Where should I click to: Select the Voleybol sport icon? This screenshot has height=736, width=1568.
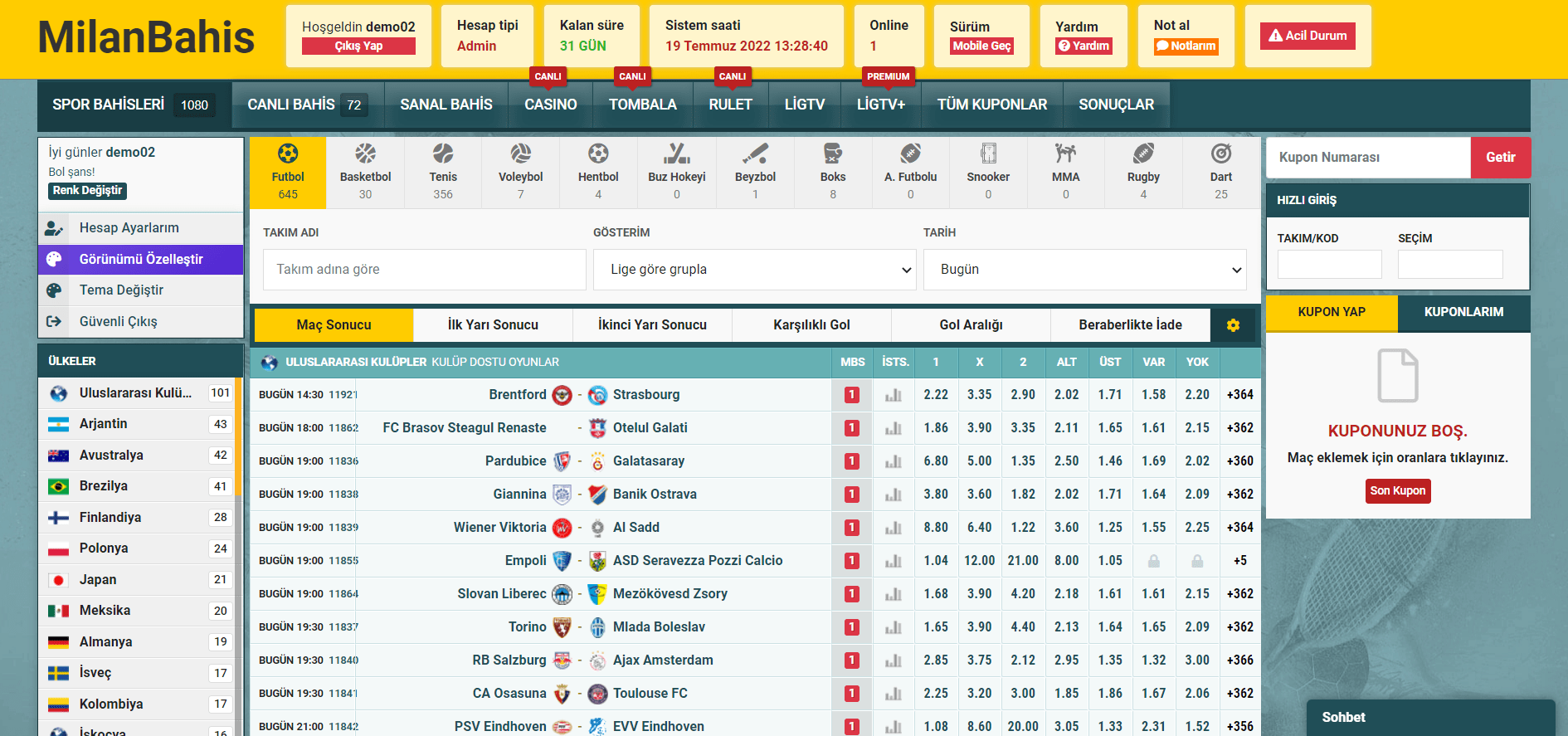click(x=521, y=154)
